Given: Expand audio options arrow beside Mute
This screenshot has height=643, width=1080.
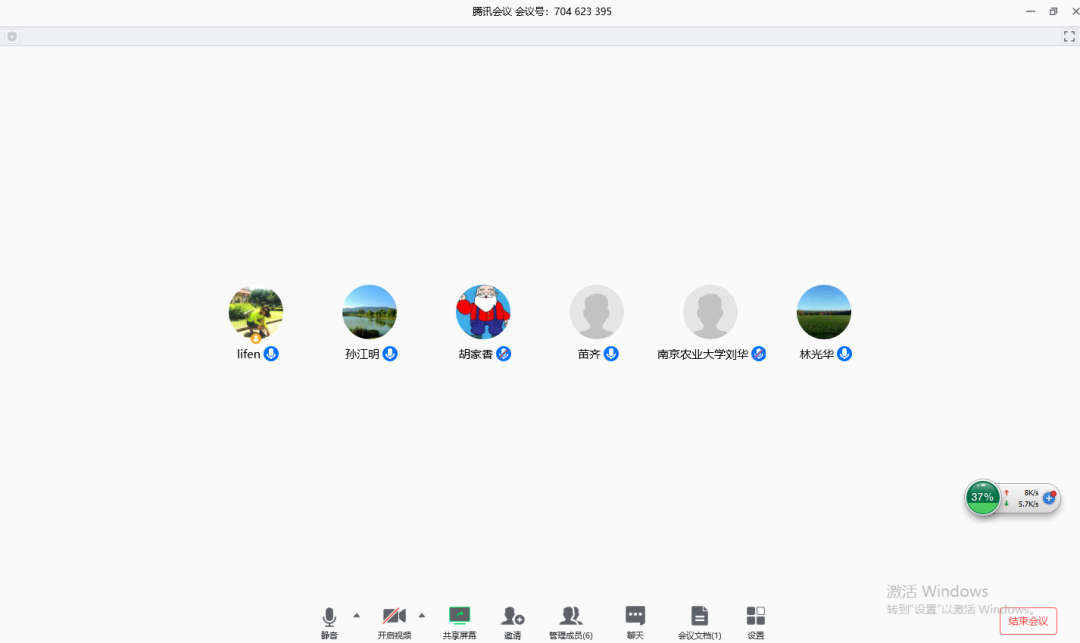Looking at the screenshot, I should tap(357, 615).
